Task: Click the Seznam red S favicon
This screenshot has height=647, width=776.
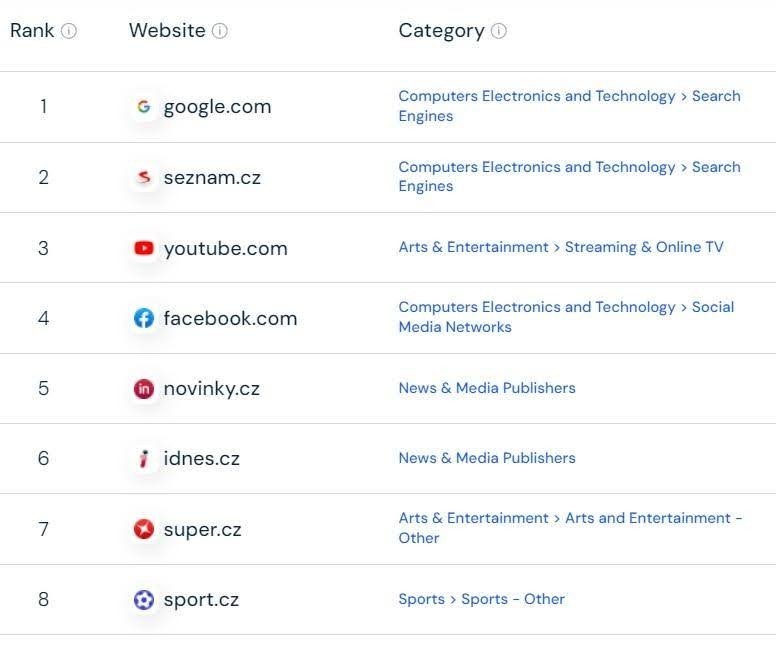Action: point(144,177)
